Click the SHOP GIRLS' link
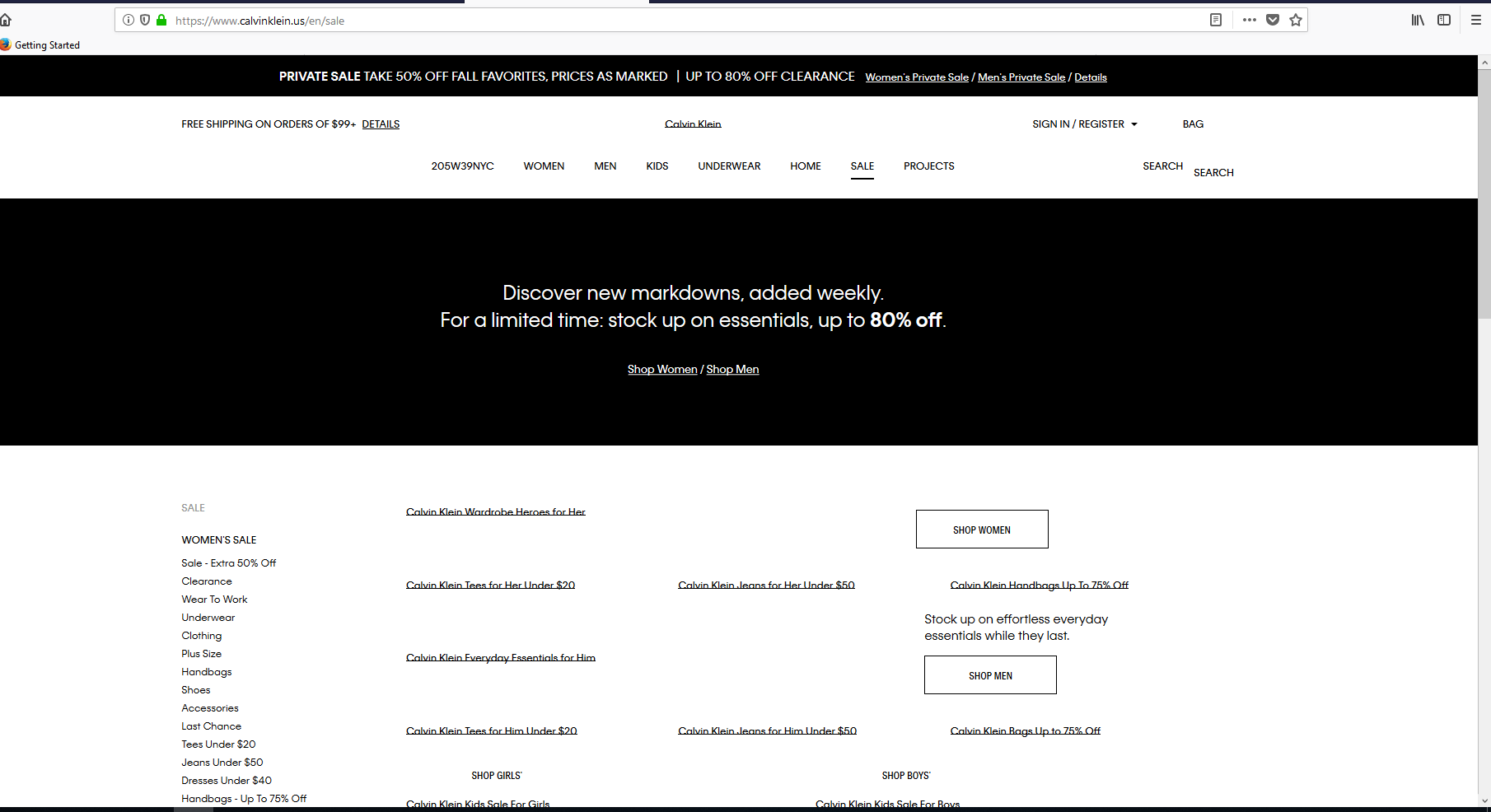This screenshot has width=1491, height=812. click(497, 776)
